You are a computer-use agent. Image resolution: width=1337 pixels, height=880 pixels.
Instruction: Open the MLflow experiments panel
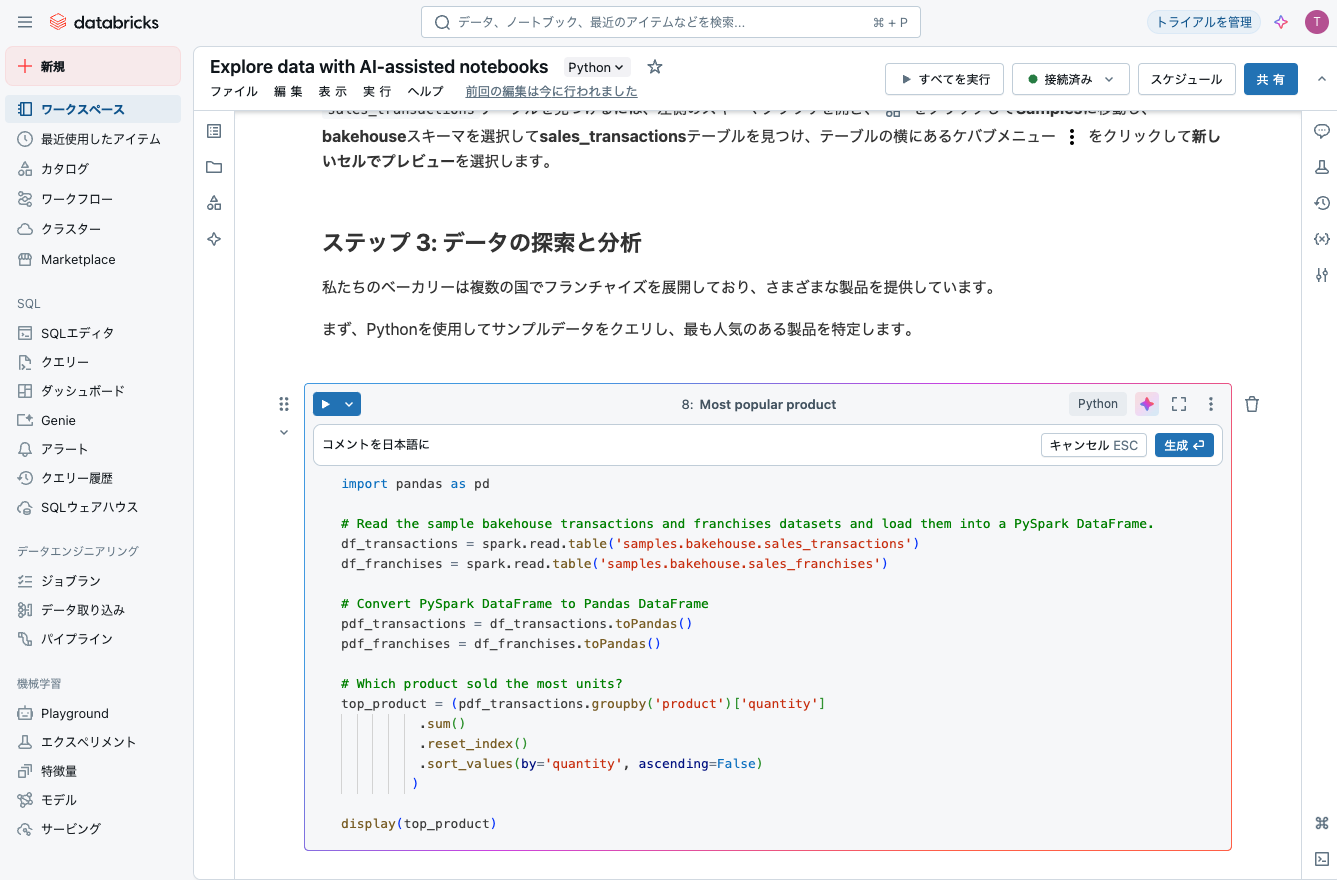tap(1321, 167)
